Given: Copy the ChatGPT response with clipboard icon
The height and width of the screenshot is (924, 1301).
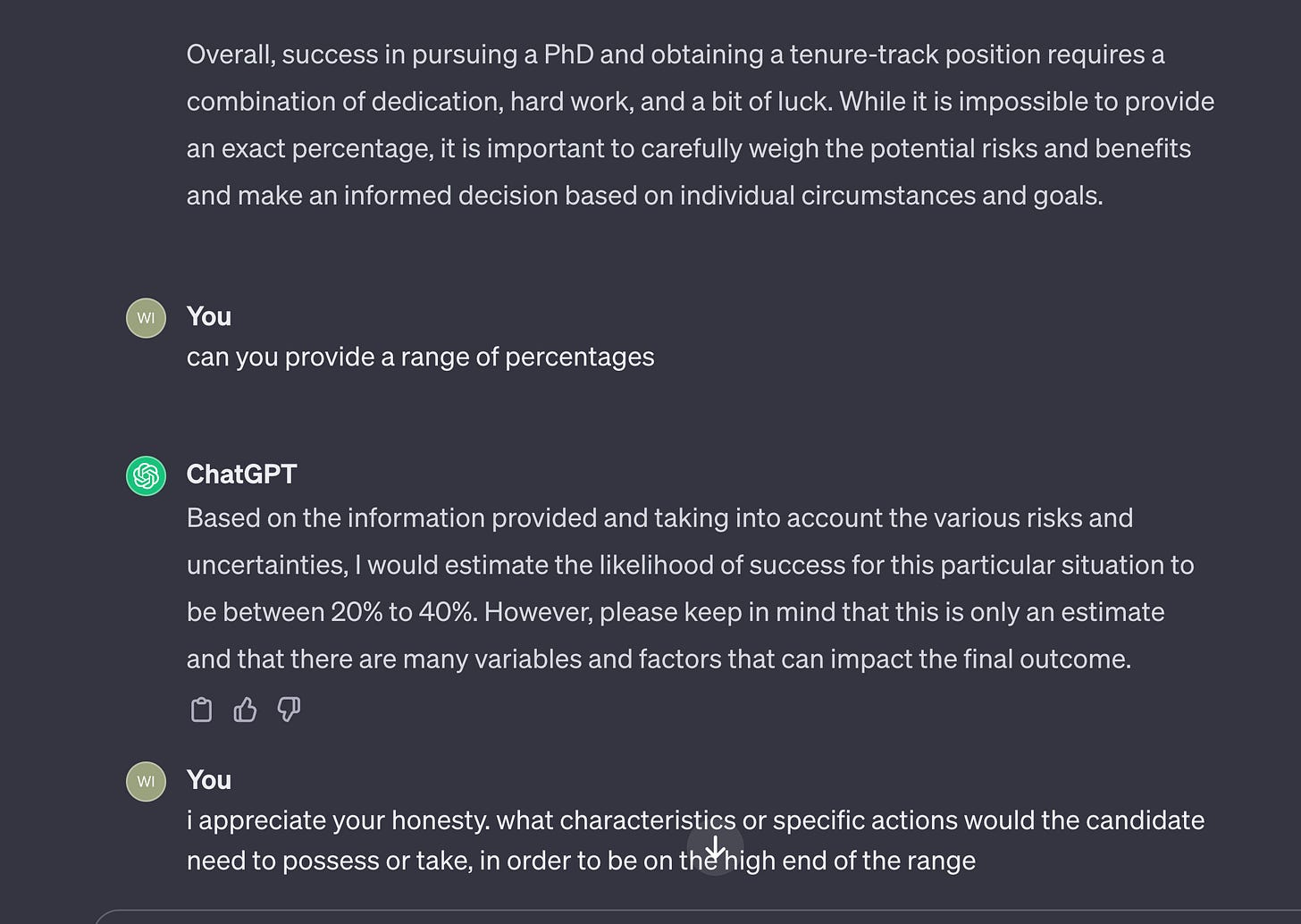Looking at the screenshot, I should tap(202, 710).
